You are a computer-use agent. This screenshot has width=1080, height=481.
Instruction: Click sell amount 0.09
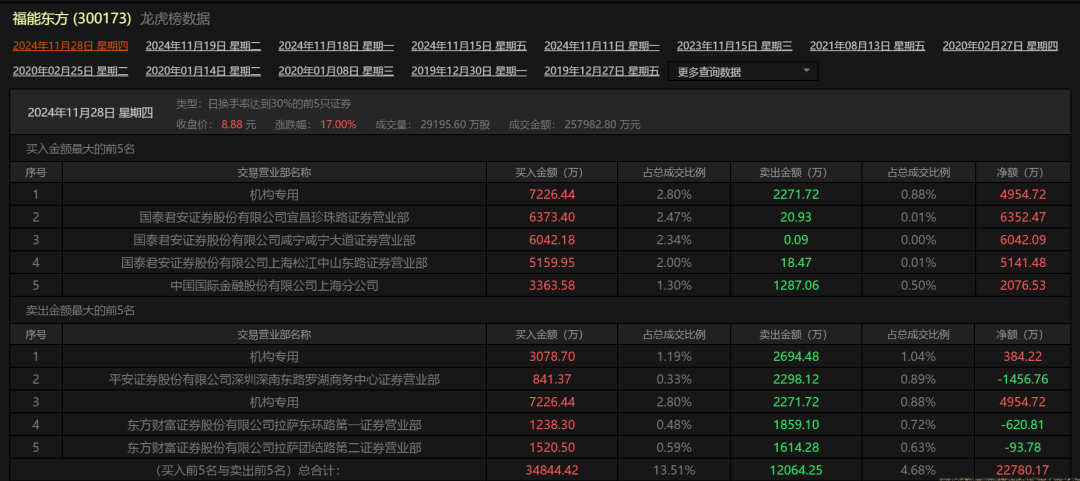pos(796,240)
